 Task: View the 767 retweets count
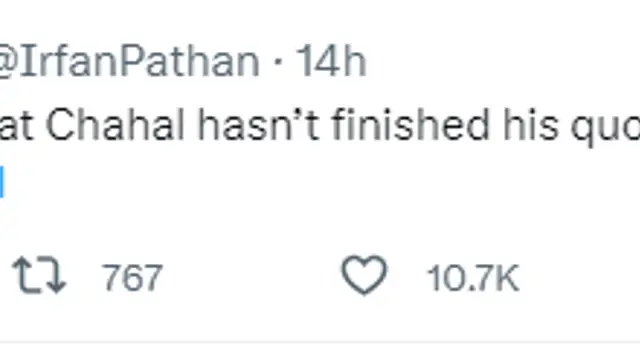click(133, 278)
